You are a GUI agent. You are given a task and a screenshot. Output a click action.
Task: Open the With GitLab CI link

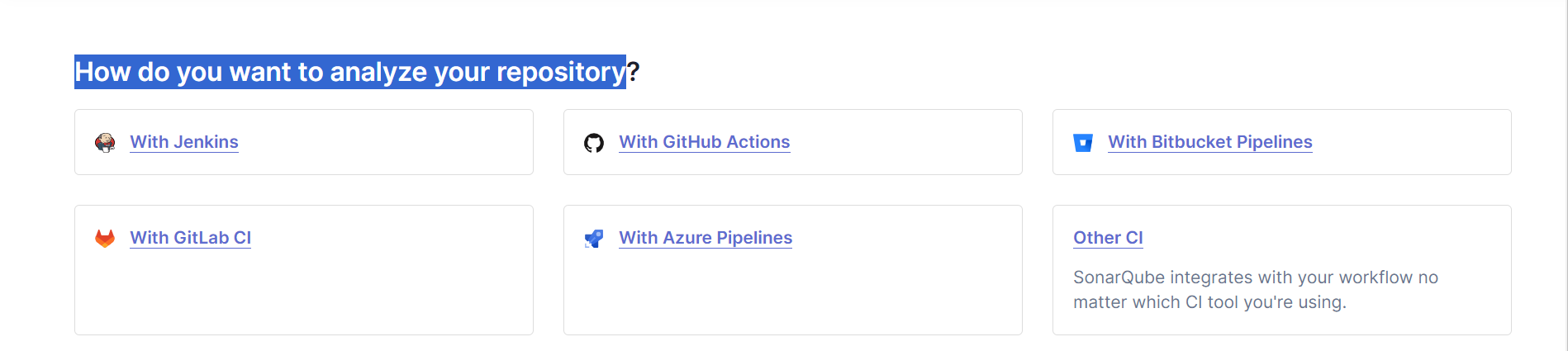(x=191, y=238)
